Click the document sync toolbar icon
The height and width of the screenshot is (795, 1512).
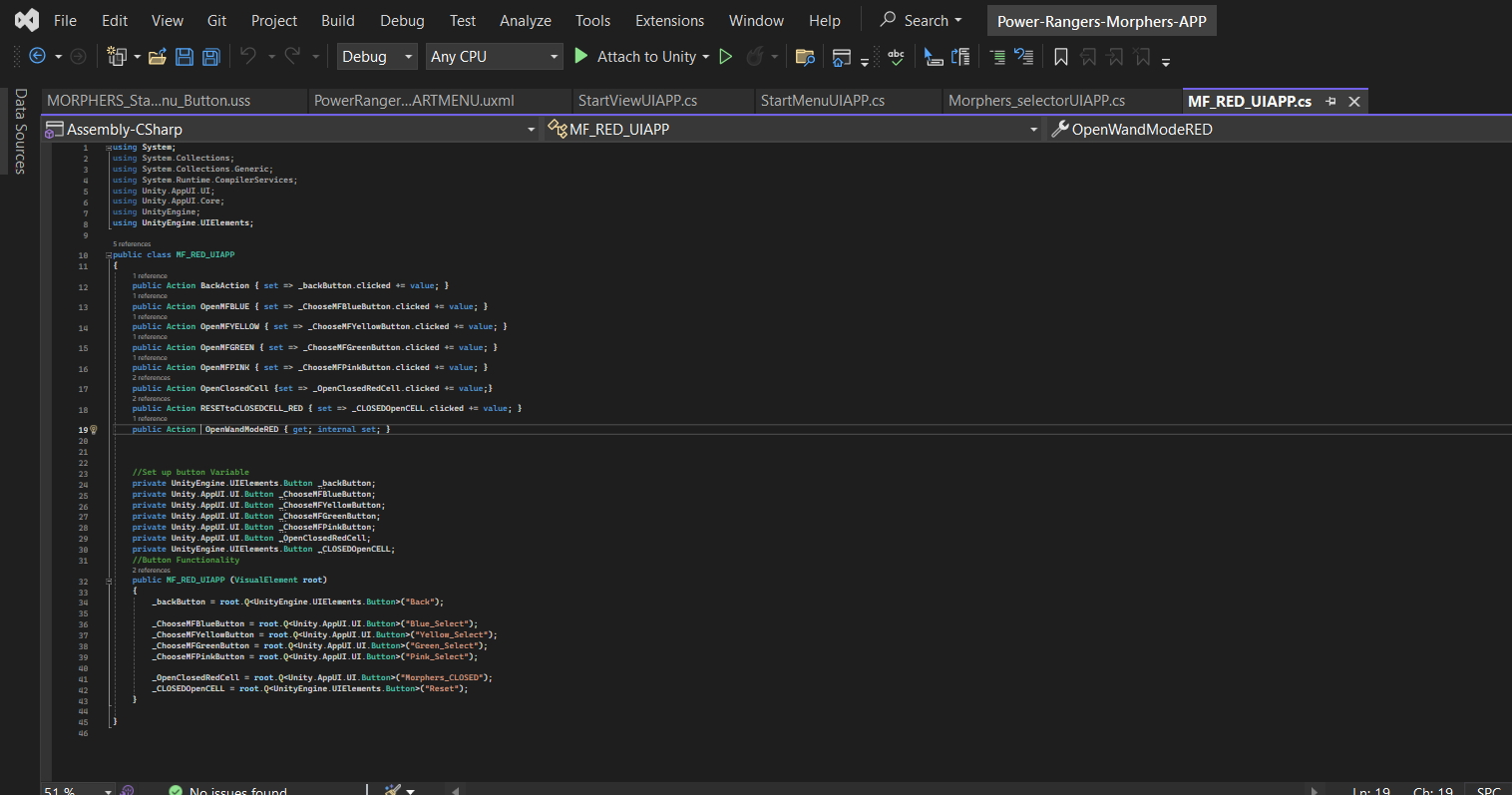pyautogui.click(x=960, y=57)
